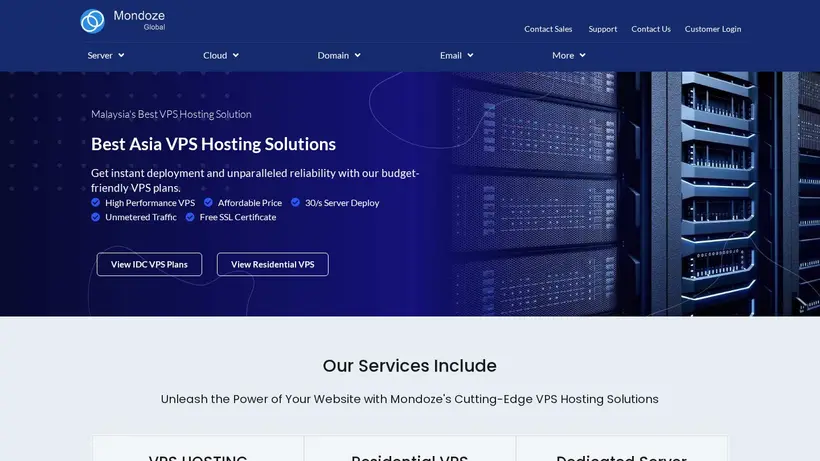The image size is (820, 461).
Task: Click the server rack hero image
Action: point(635,194)
